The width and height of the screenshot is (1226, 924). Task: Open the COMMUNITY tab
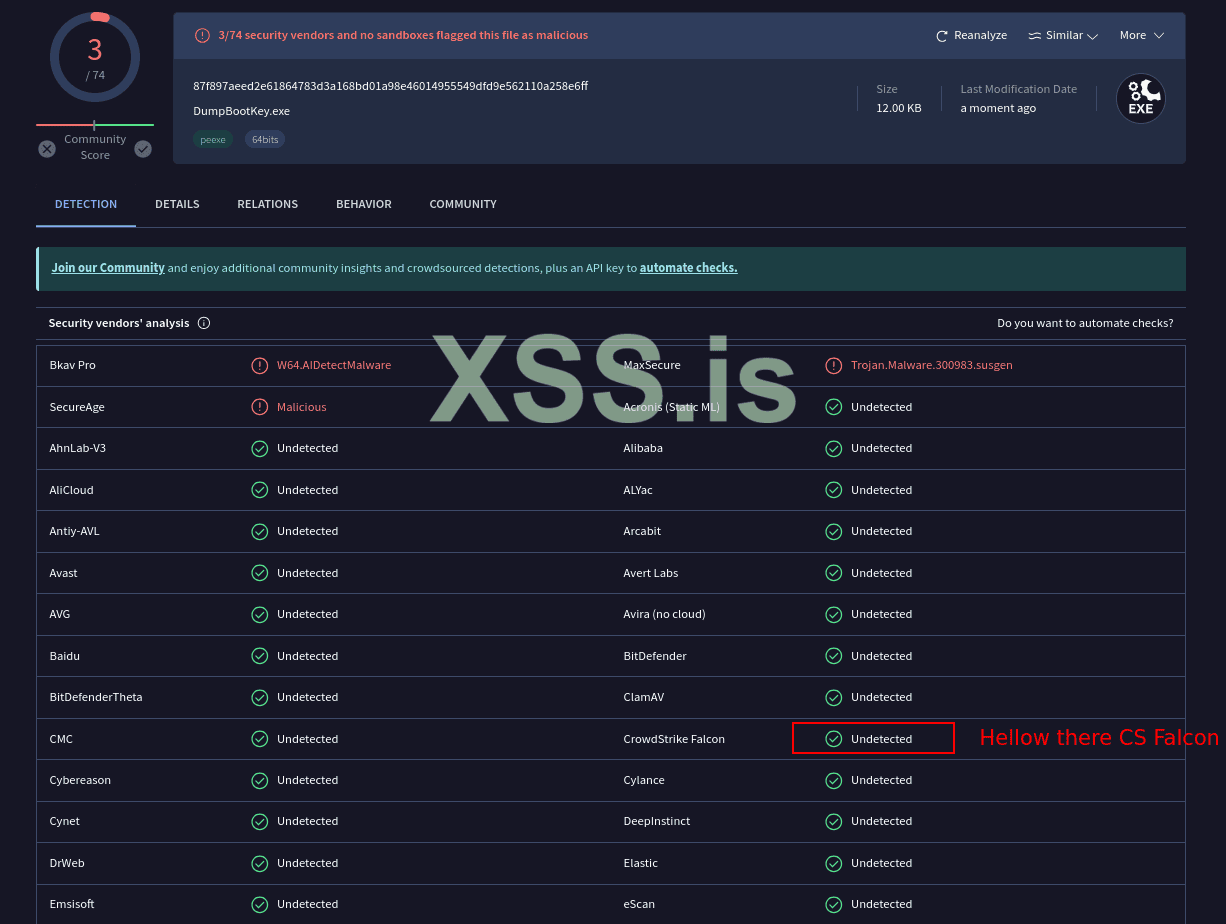pos(463,204)
